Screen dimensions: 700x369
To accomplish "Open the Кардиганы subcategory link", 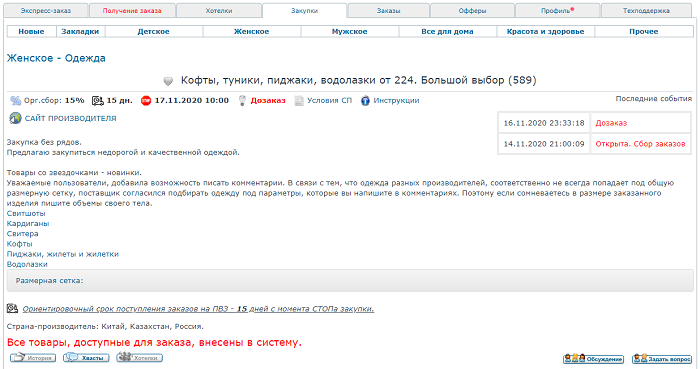I will pos(28,224).
